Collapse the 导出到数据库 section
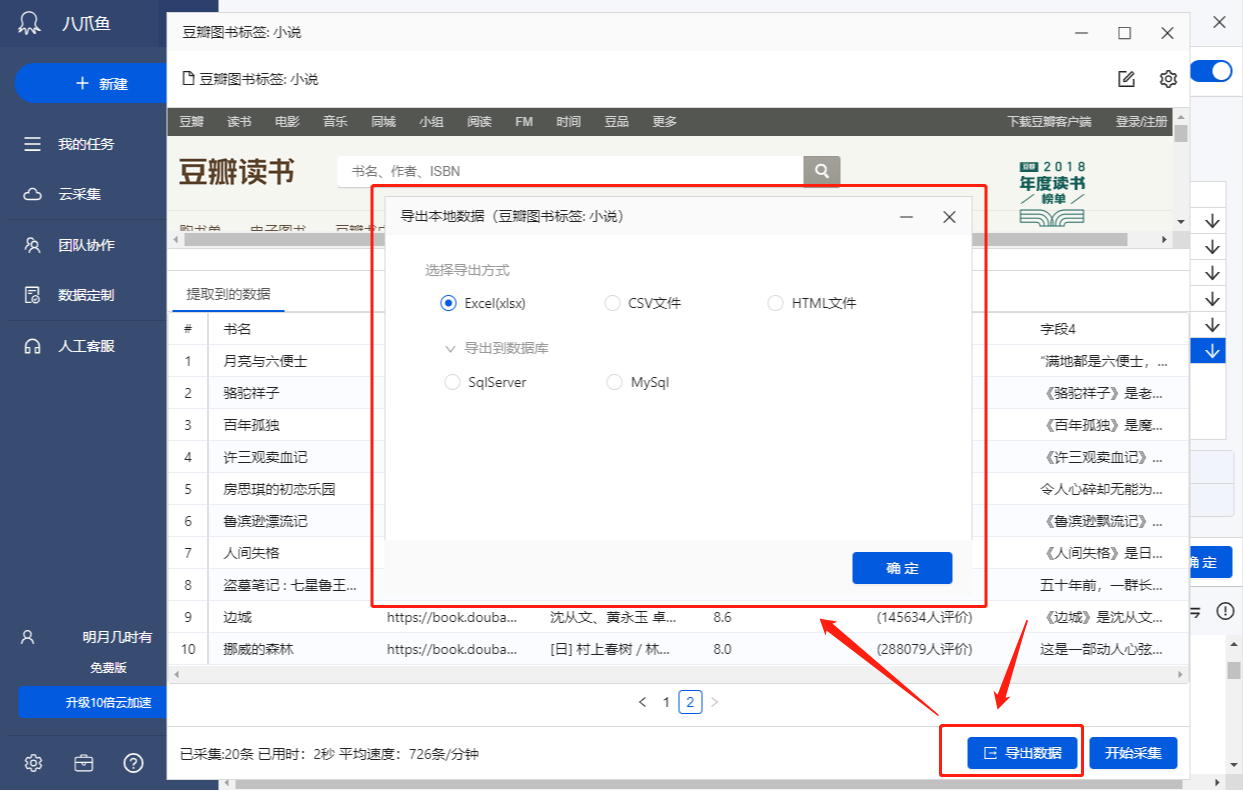This screenshot has width=1243, height=791. click(450, 349)
